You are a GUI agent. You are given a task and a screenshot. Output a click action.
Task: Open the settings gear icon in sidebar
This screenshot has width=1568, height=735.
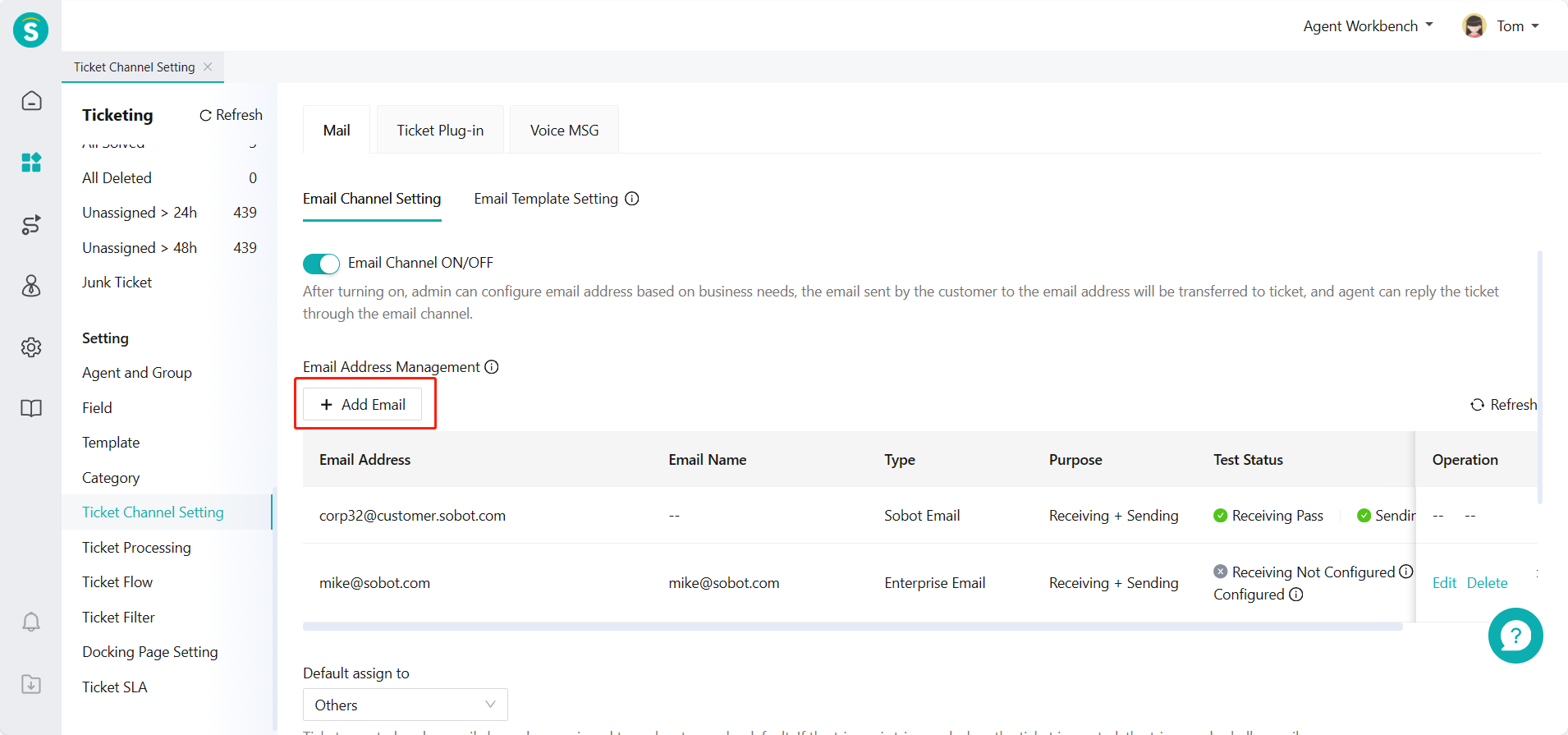pyautogui.click(x=31, y=347)
